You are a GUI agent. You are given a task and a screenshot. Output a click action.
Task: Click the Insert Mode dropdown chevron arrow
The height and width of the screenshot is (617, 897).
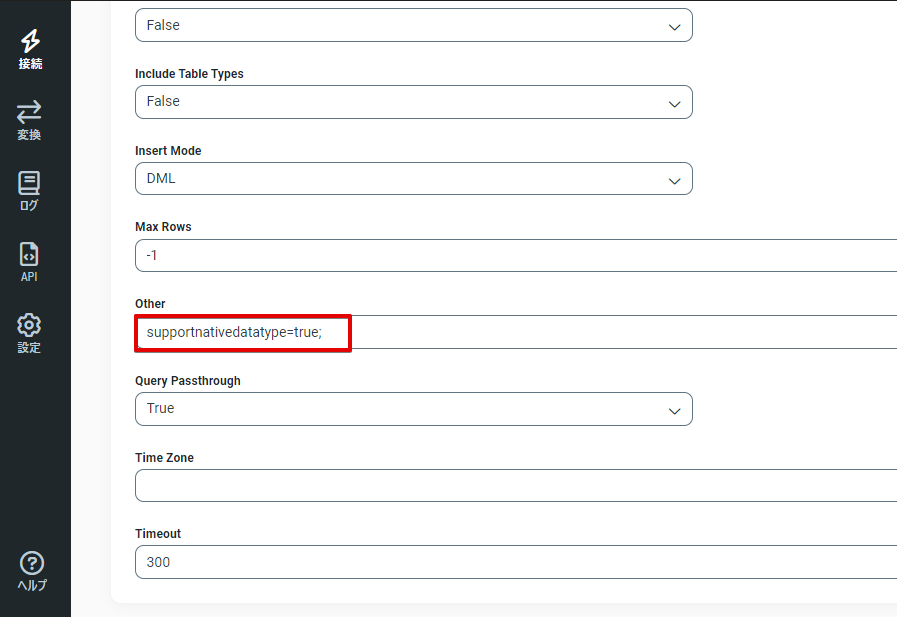point(674,180)
